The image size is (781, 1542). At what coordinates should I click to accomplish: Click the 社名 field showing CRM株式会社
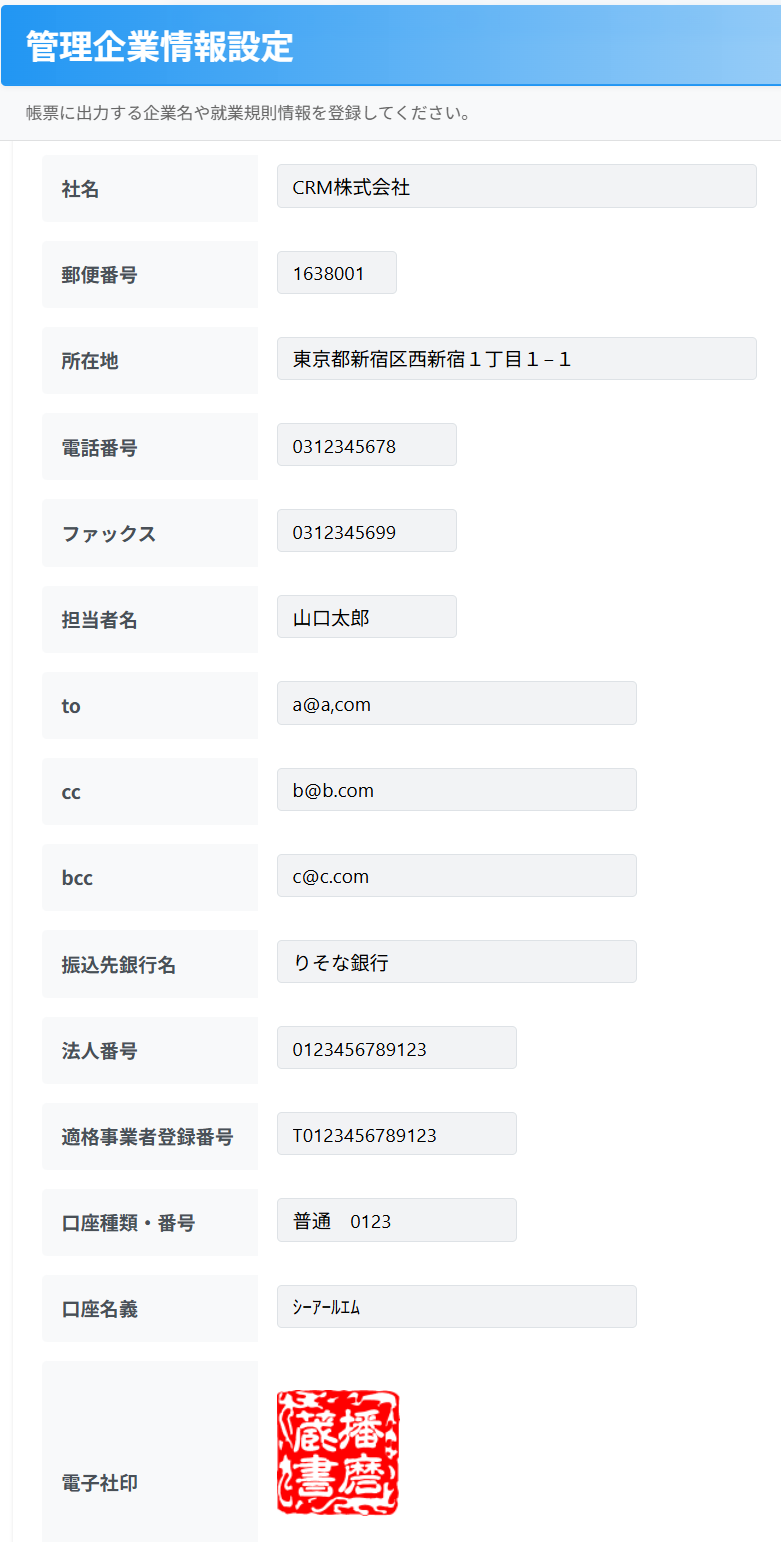point(516,186)
